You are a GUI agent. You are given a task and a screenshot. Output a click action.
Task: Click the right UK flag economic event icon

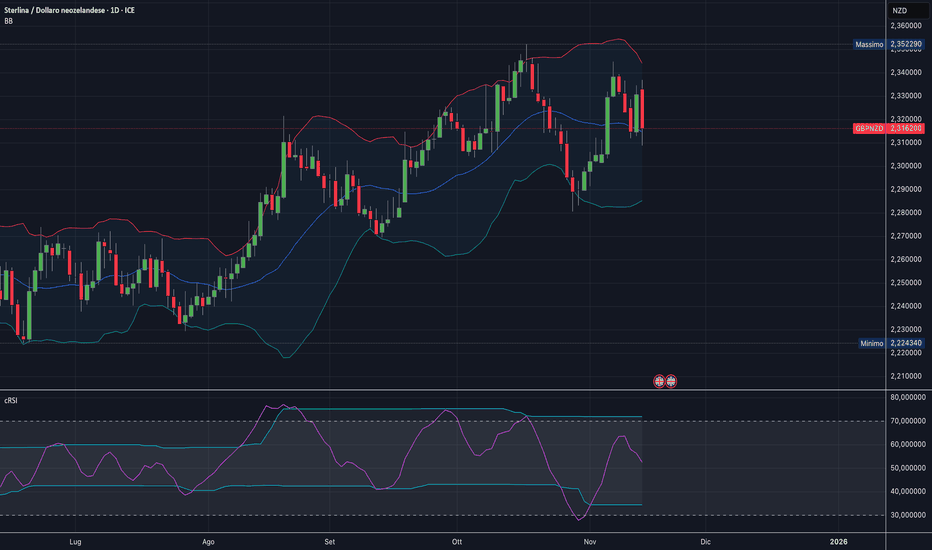pos(670,381)
